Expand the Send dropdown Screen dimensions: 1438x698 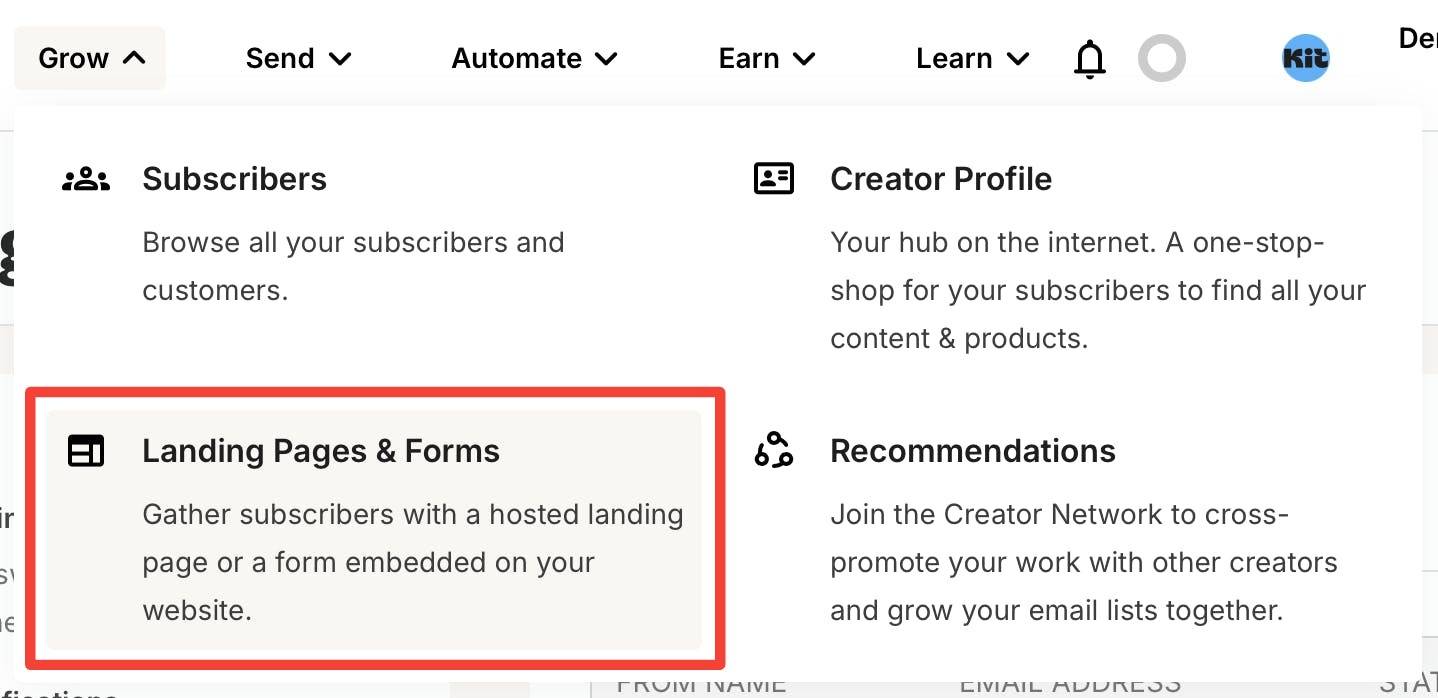click(x=298, y=59)
